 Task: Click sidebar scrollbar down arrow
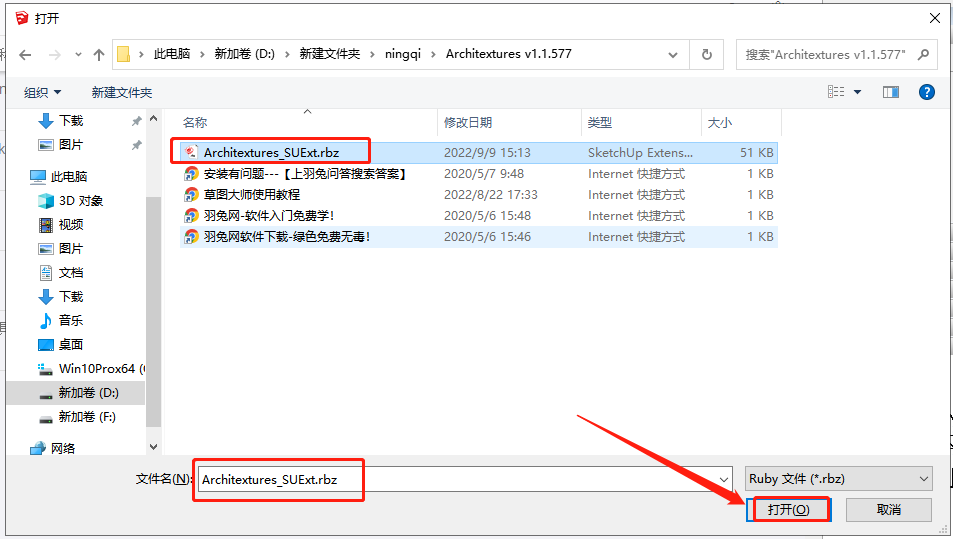pyautogui.click(x=153, y=447)
